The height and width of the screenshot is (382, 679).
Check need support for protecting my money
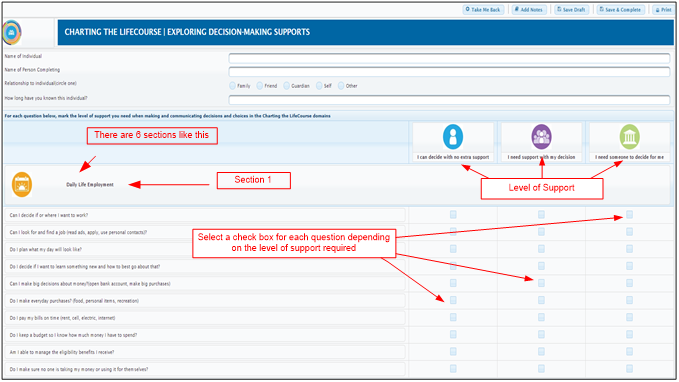[x=541, y=369]
